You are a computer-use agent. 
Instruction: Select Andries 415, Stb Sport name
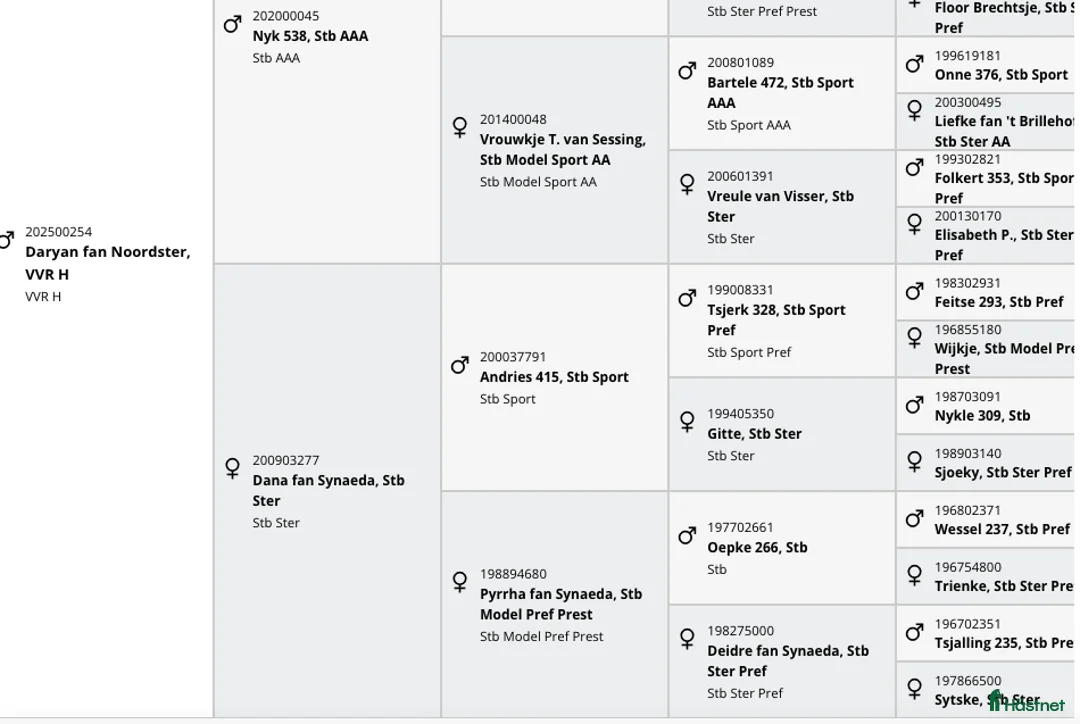(554, 377)
